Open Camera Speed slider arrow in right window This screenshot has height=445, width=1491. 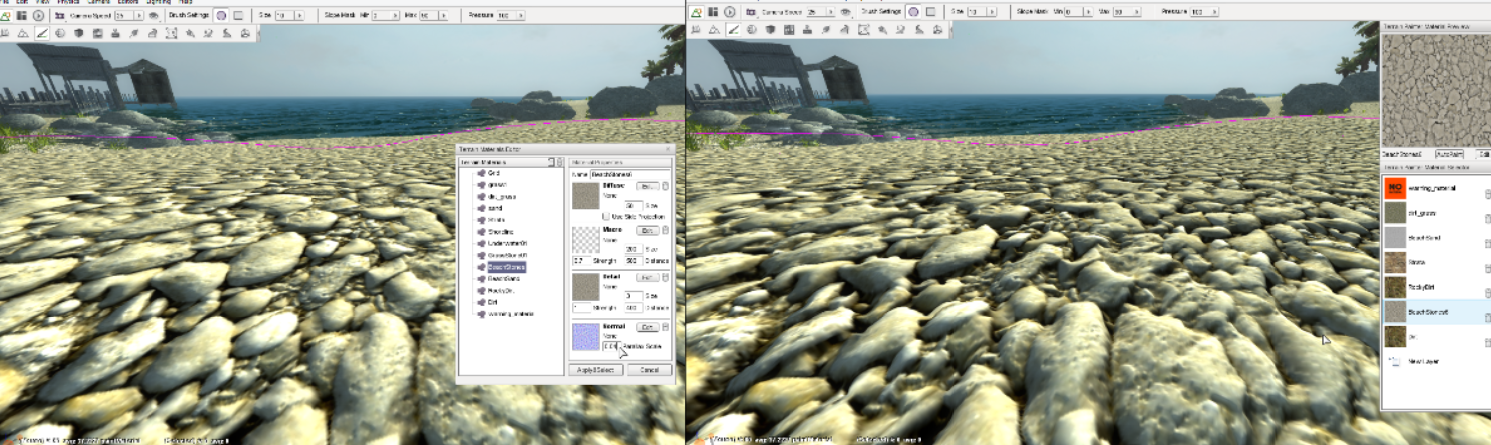pos(830,12)
